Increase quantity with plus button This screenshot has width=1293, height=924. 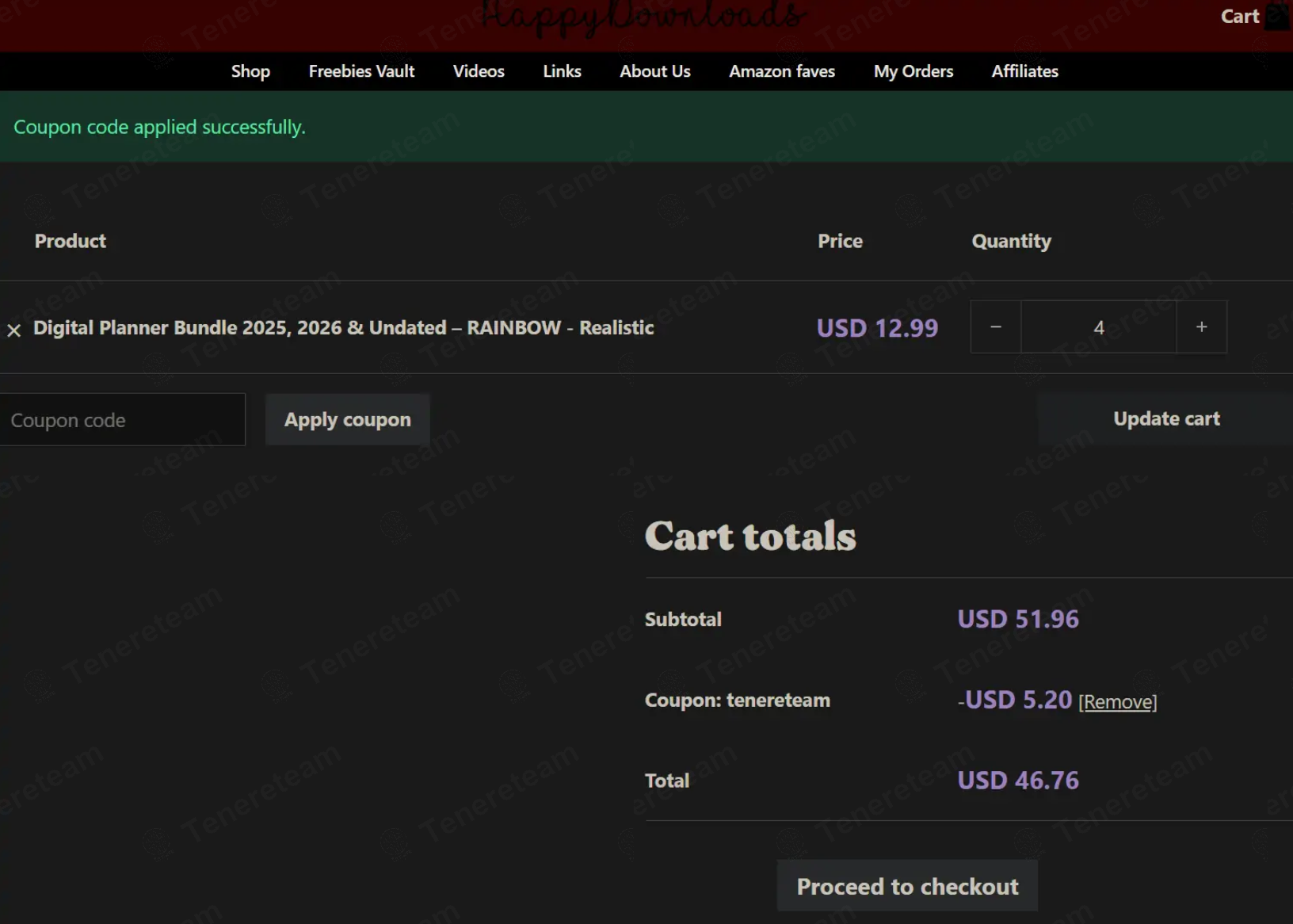coord(1201,326)
